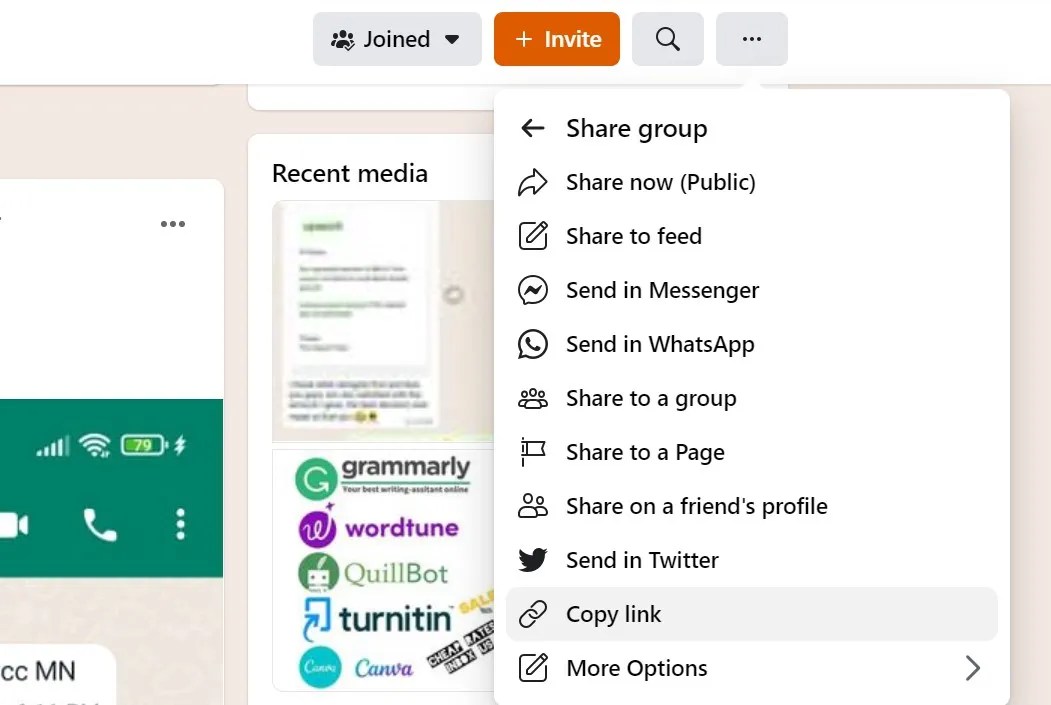Viewport: 1051px width, 705px height.
Task: Select Share on a friend's profile
Action: tap(697, 506)
